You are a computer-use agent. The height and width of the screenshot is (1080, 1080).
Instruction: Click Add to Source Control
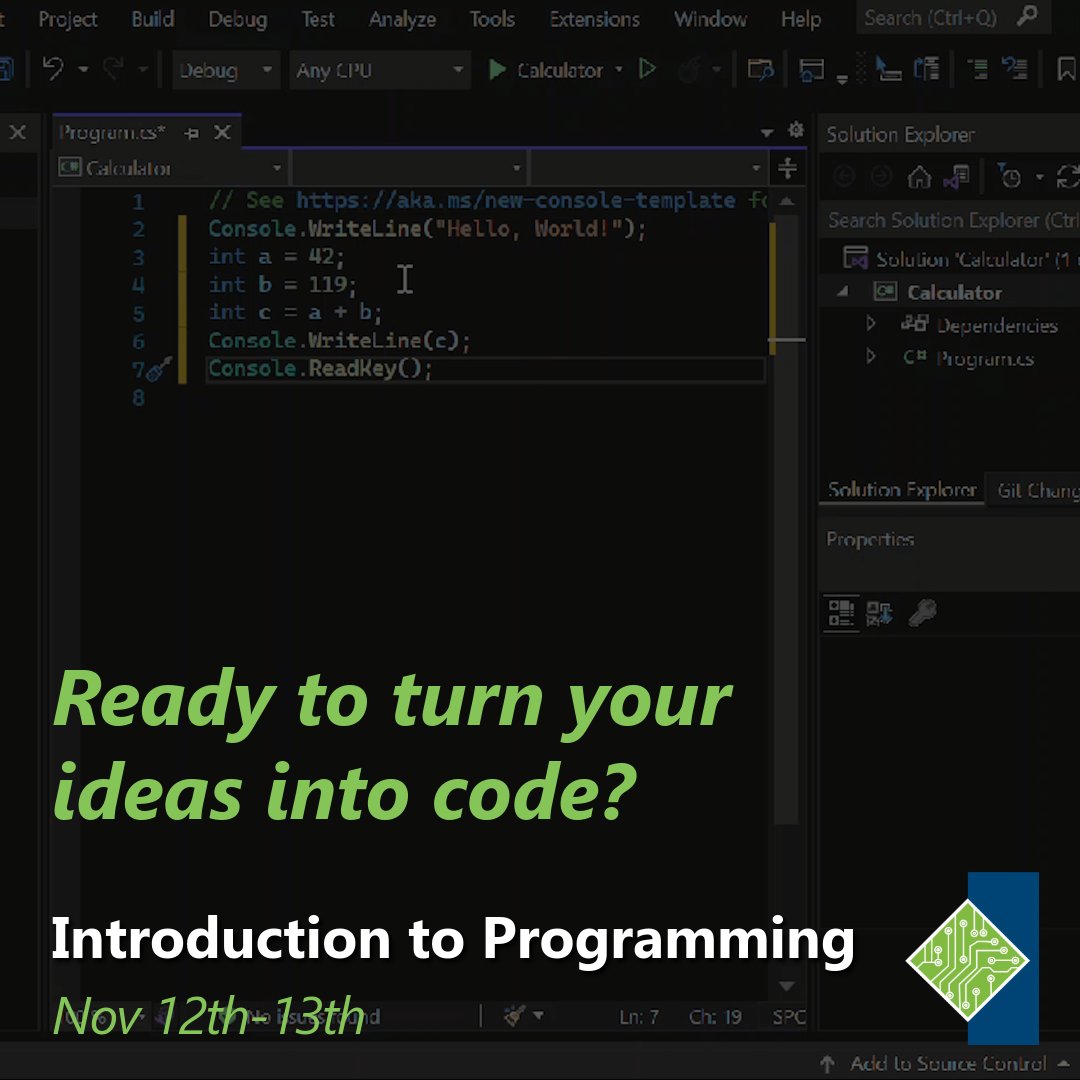[948, 1063]
